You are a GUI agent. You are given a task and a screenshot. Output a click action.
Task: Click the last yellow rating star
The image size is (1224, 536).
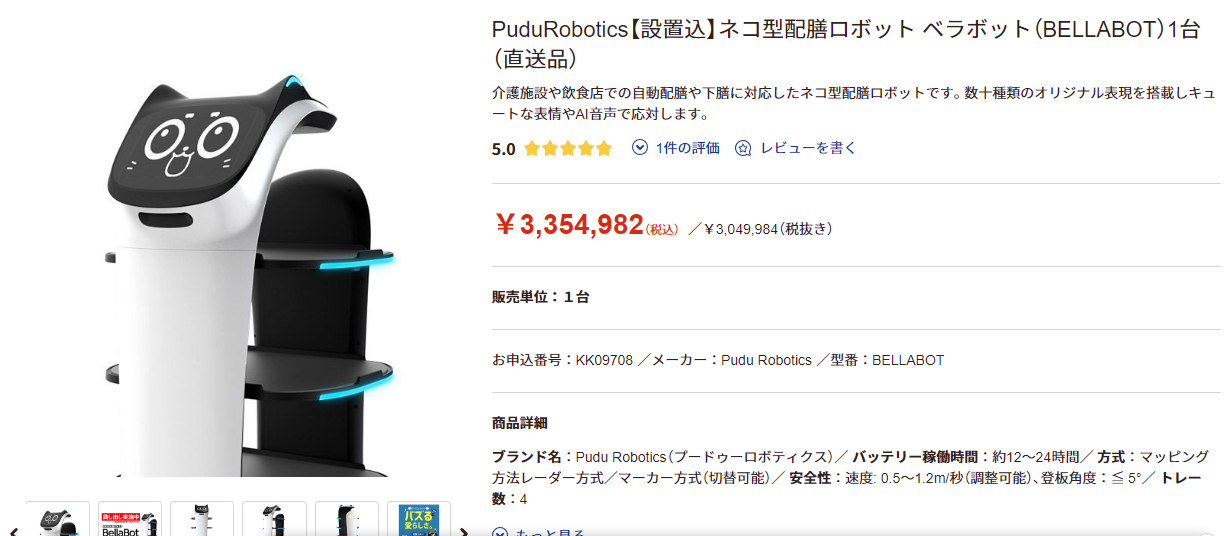pos(603,149)
